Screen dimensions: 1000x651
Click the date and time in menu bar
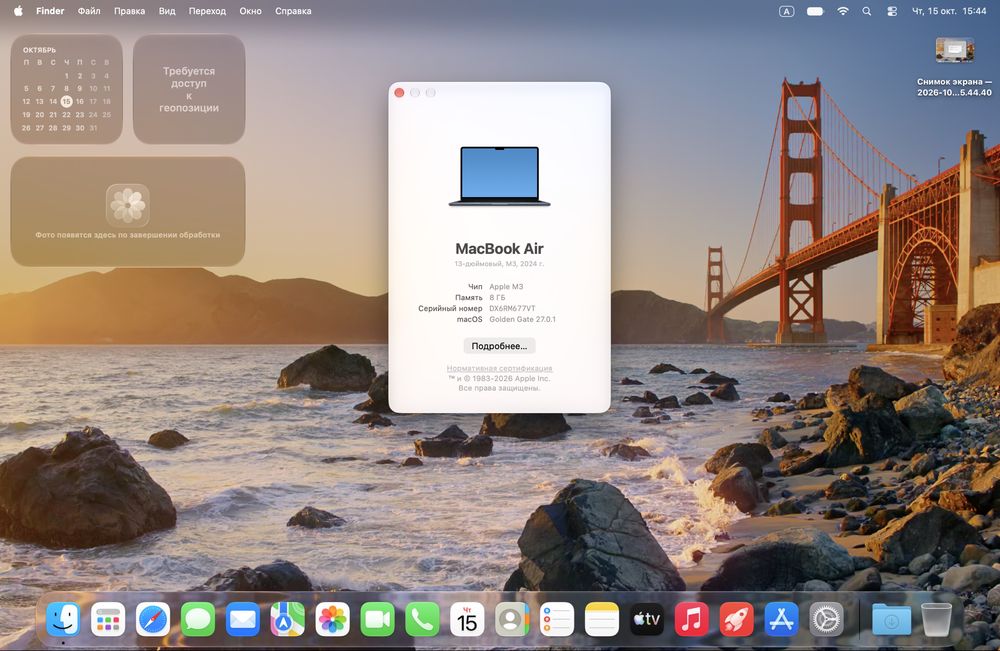(949, 11)
